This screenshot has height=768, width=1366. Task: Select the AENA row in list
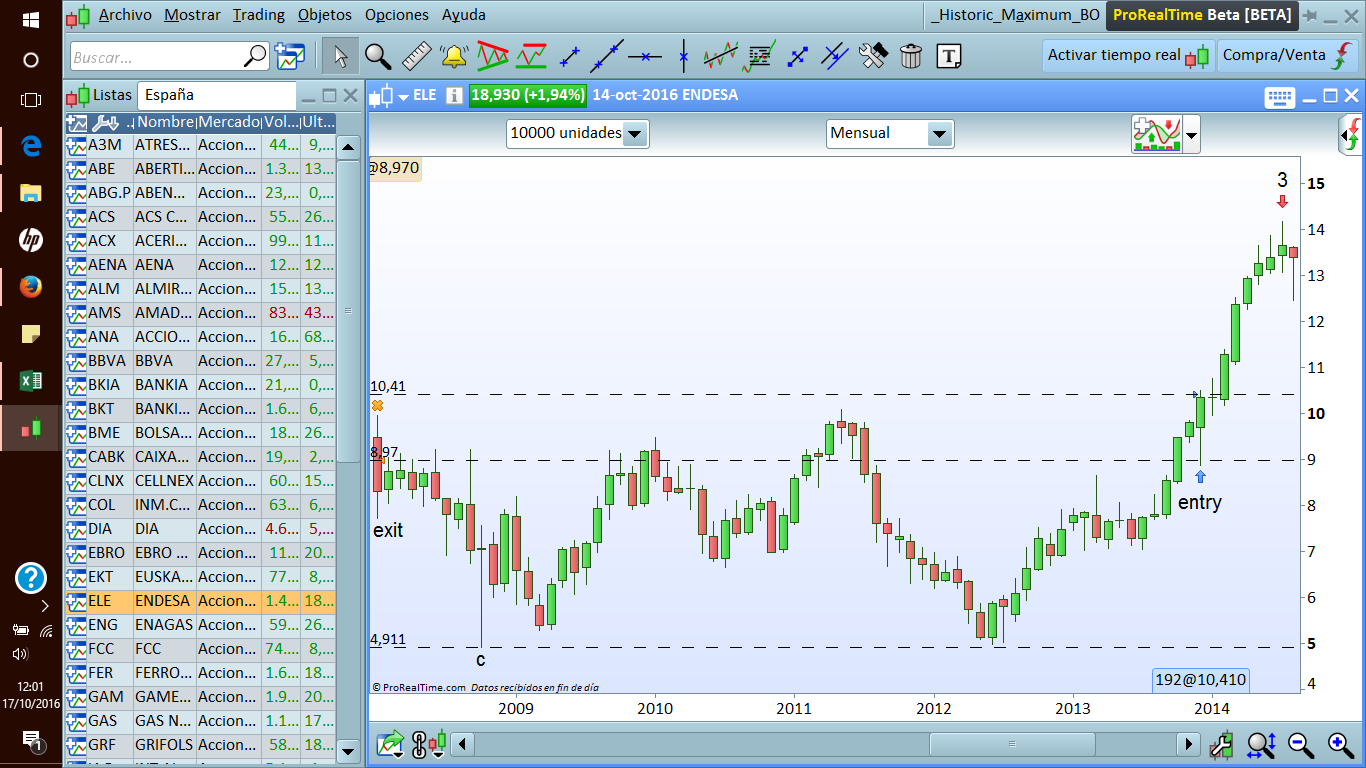[200, 265]
